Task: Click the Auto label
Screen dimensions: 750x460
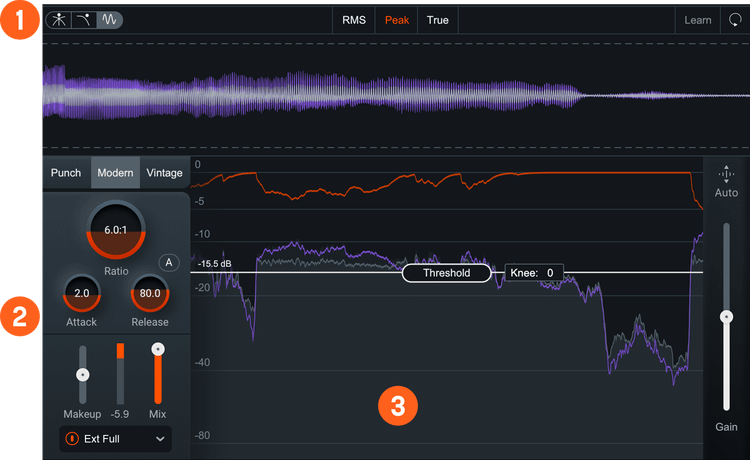Action: pyautogui.click(x=726, y=193)
